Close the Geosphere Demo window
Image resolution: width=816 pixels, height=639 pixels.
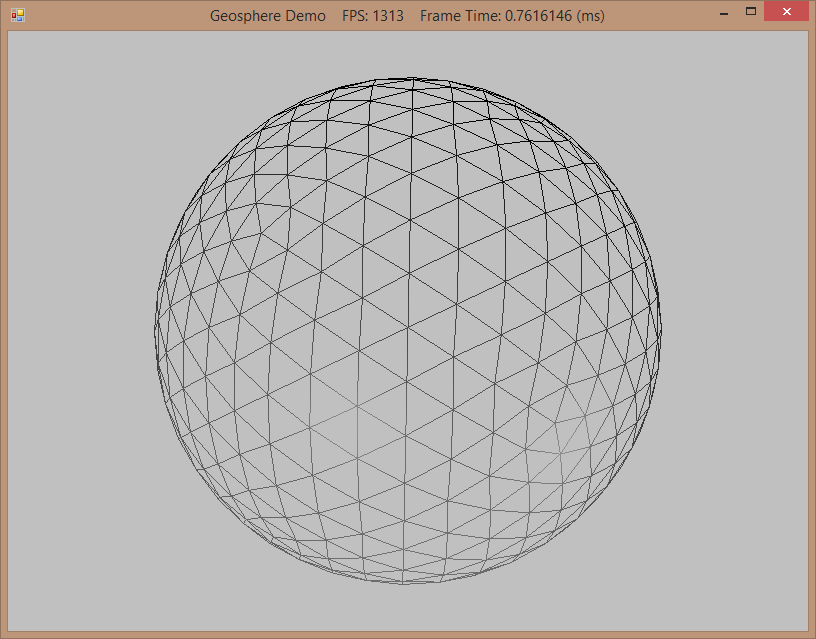[786, 13]
